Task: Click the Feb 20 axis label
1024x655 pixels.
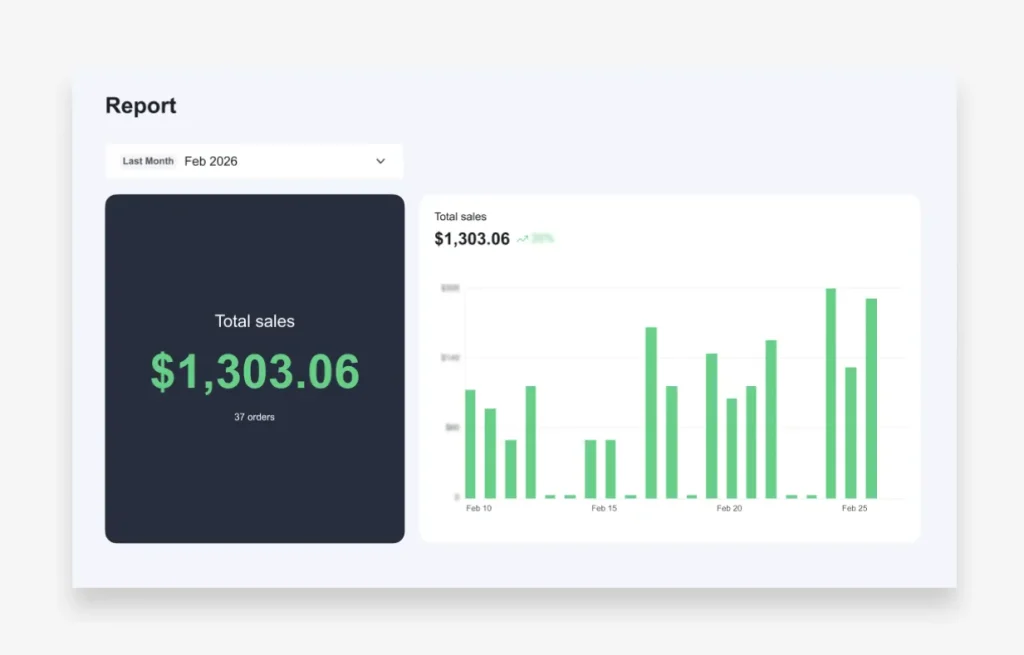Action: coord(729,509)
